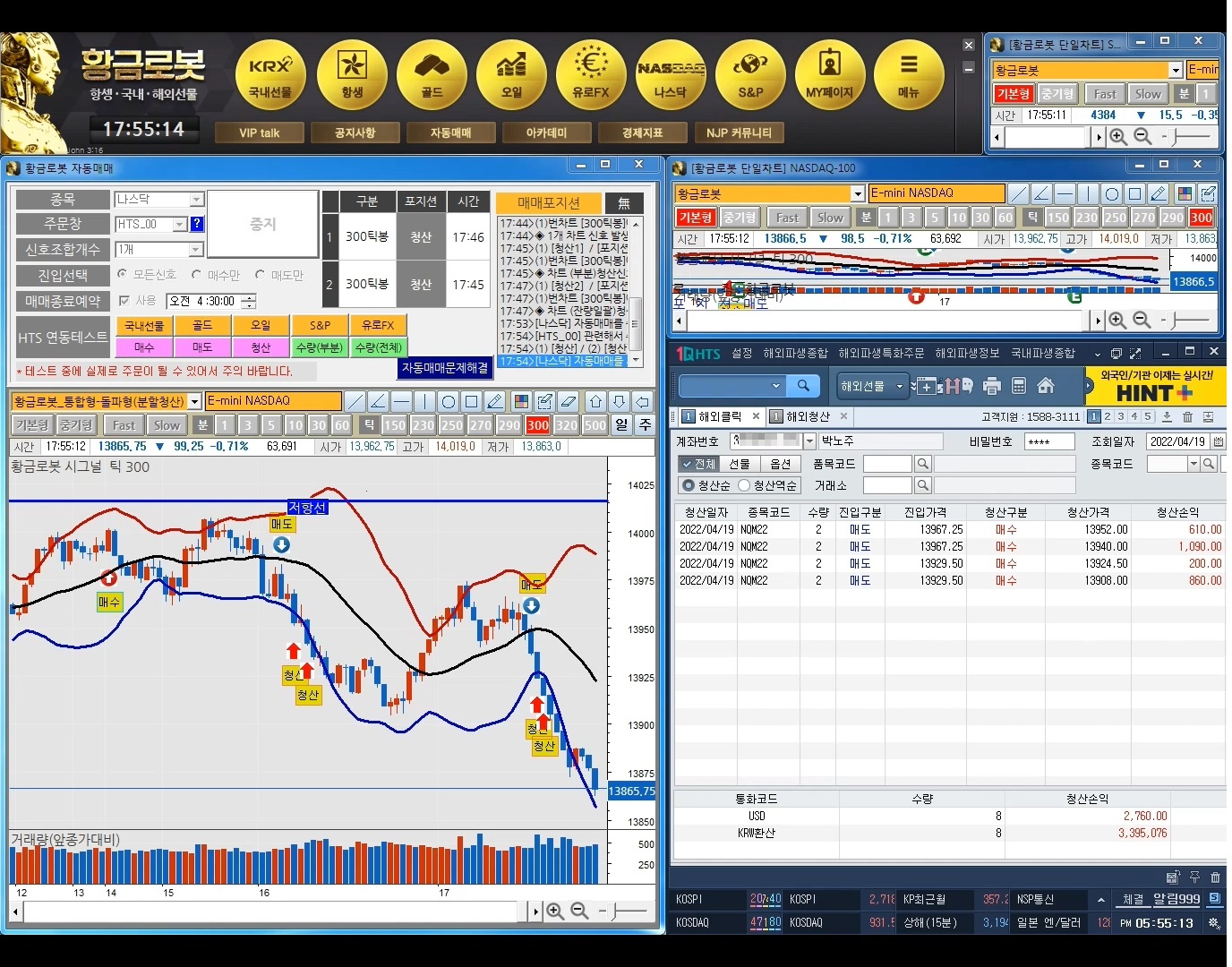Open the 나스닥 NASDAQ button

(671, 74)
